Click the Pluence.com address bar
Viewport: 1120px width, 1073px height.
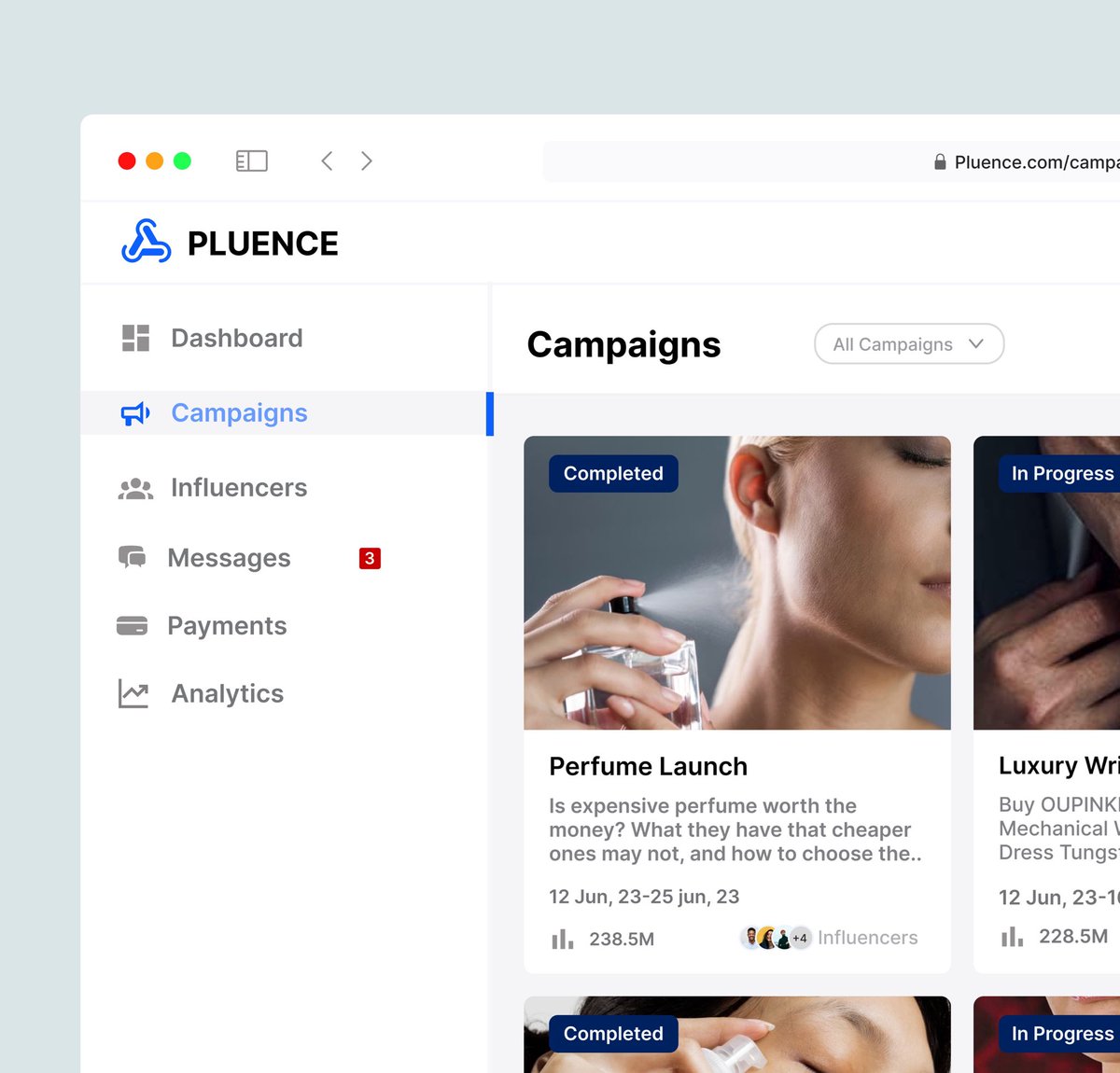832,162
